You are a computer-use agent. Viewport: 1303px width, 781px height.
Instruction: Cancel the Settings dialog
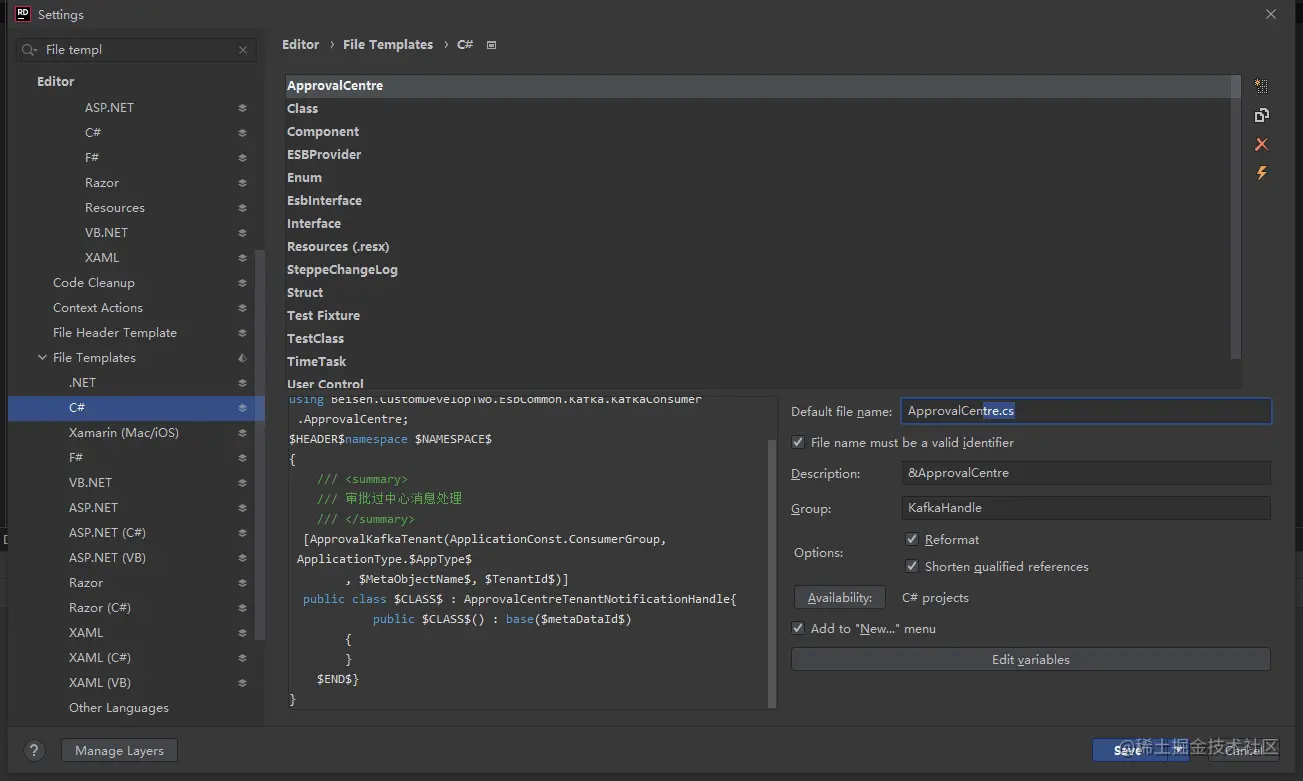1243,750
